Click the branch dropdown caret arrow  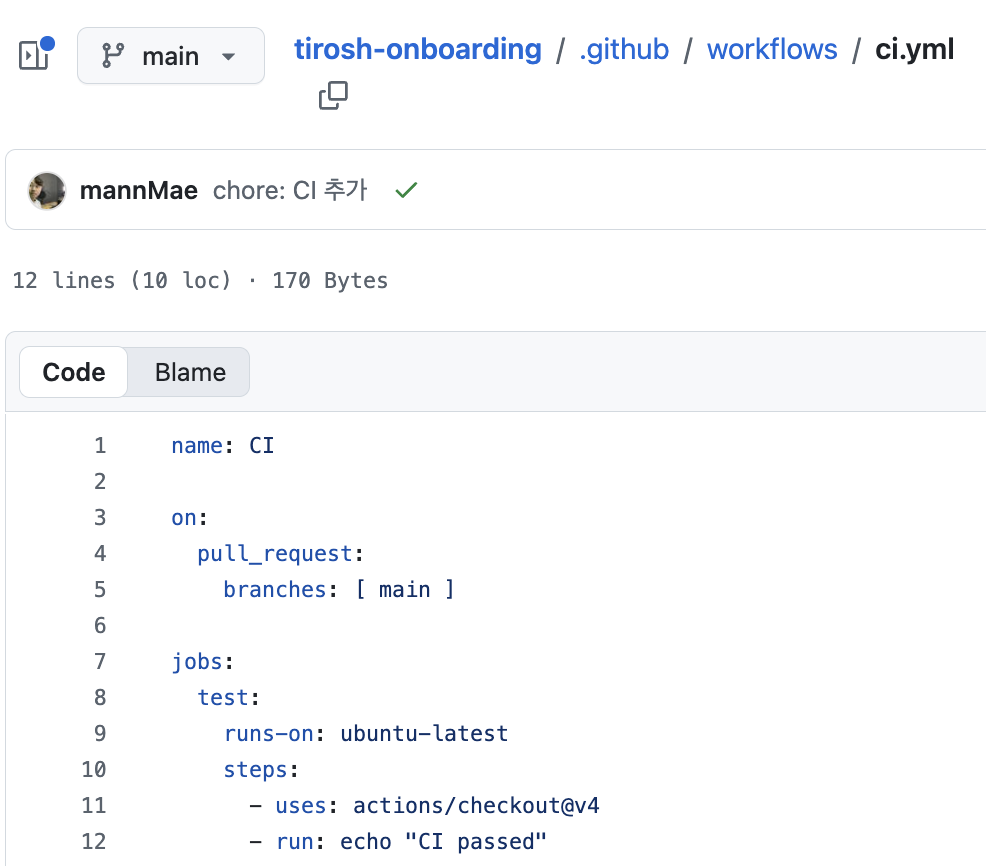click(229, 57)
